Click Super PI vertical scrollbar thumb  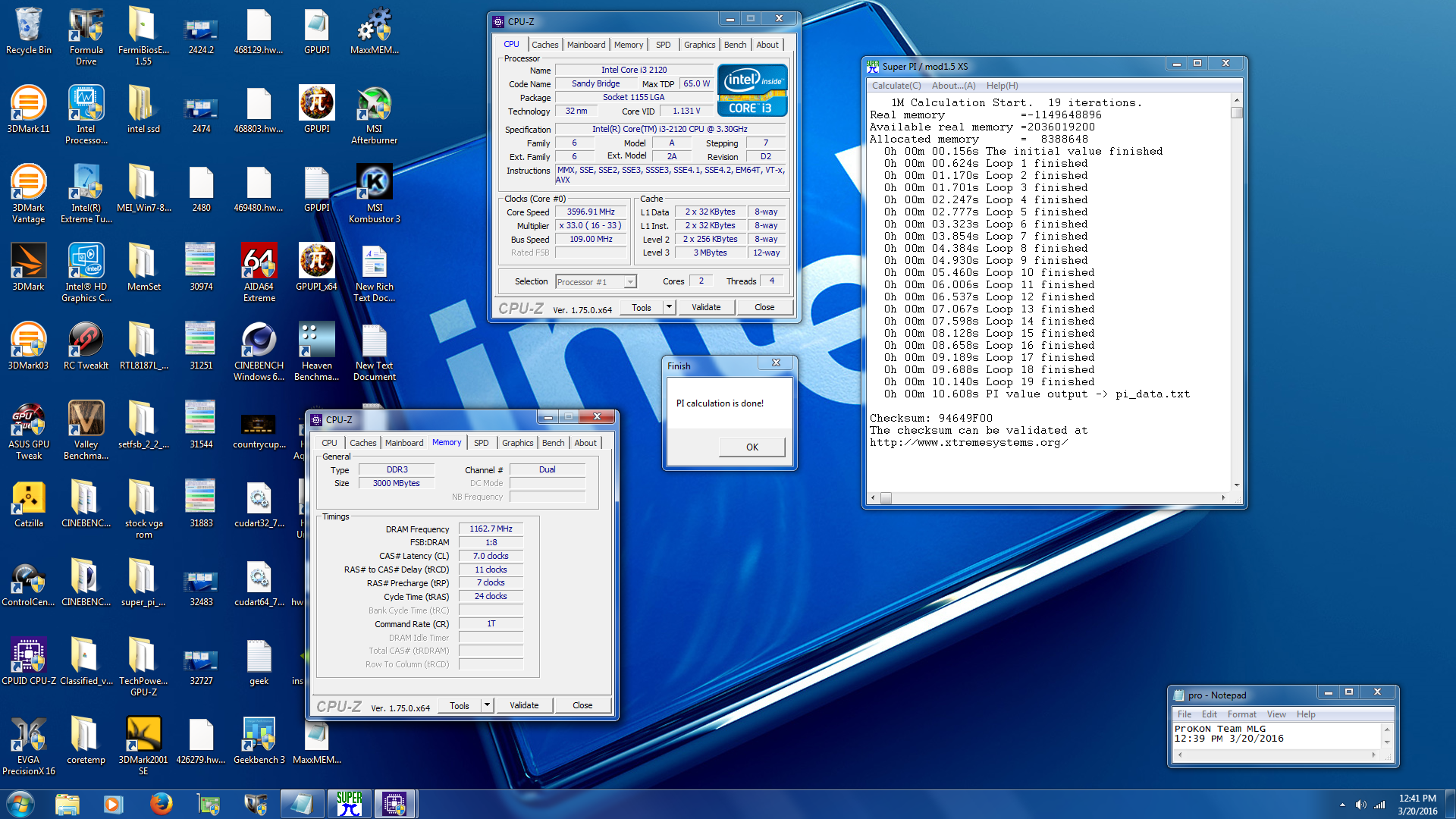click(x=1237, y=113)
